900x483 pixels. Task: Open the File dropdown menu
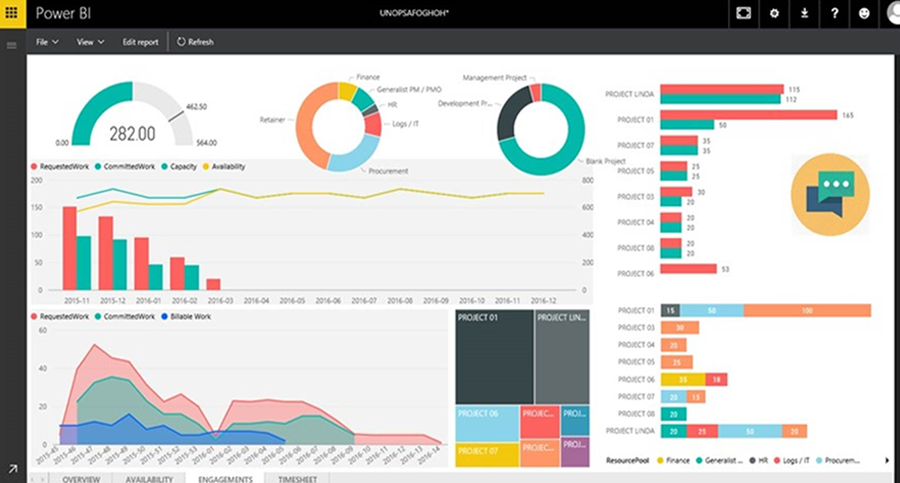coord(47,42)
